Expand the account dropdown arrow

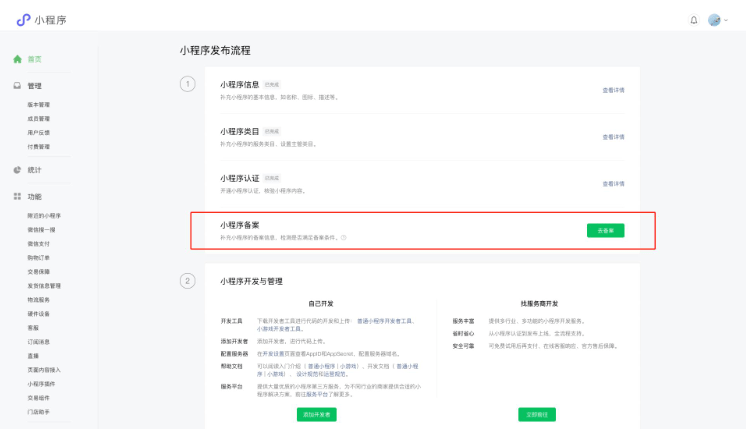pos(726,20)
